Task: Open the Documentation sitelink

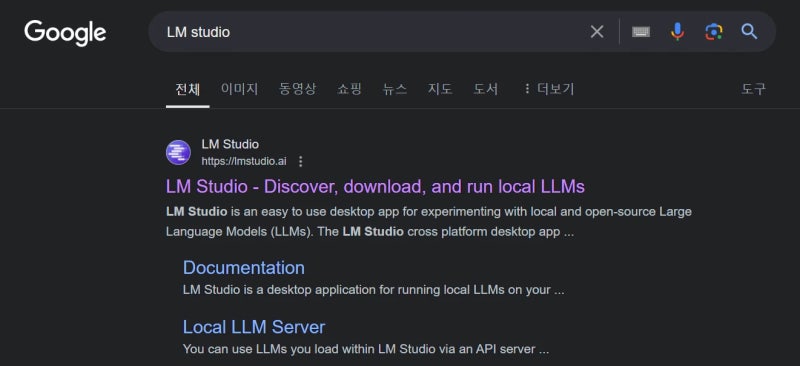Action: coord(244,268)
